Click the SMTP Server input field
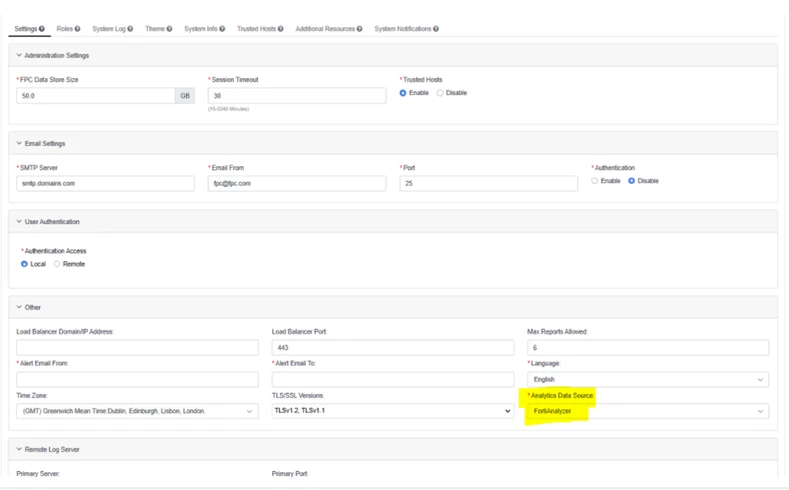The height and width of the screenshot is (490, 789). coord(105,184)
